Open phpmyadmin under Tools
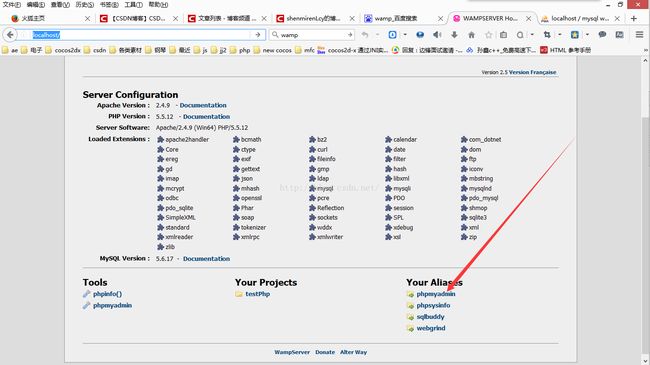Screen dimensions: 650x365 [112, 305]
